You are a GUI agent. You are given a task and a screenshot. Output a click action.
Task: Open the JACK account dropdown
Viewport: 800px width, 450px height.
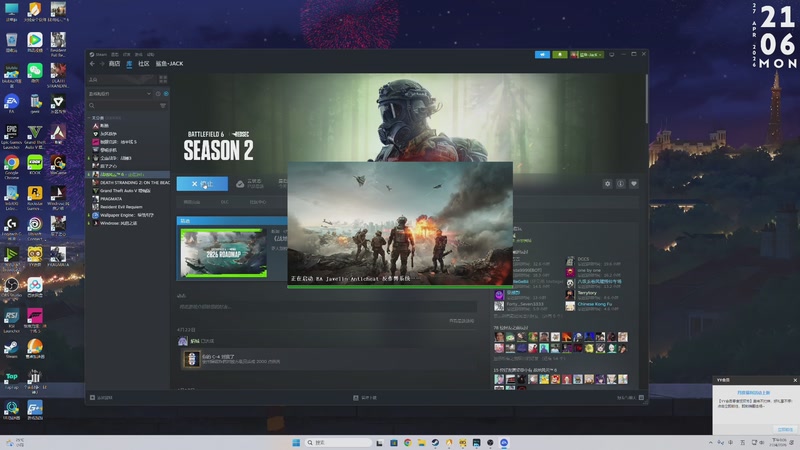pyautogui.click(x=587, y=55)
